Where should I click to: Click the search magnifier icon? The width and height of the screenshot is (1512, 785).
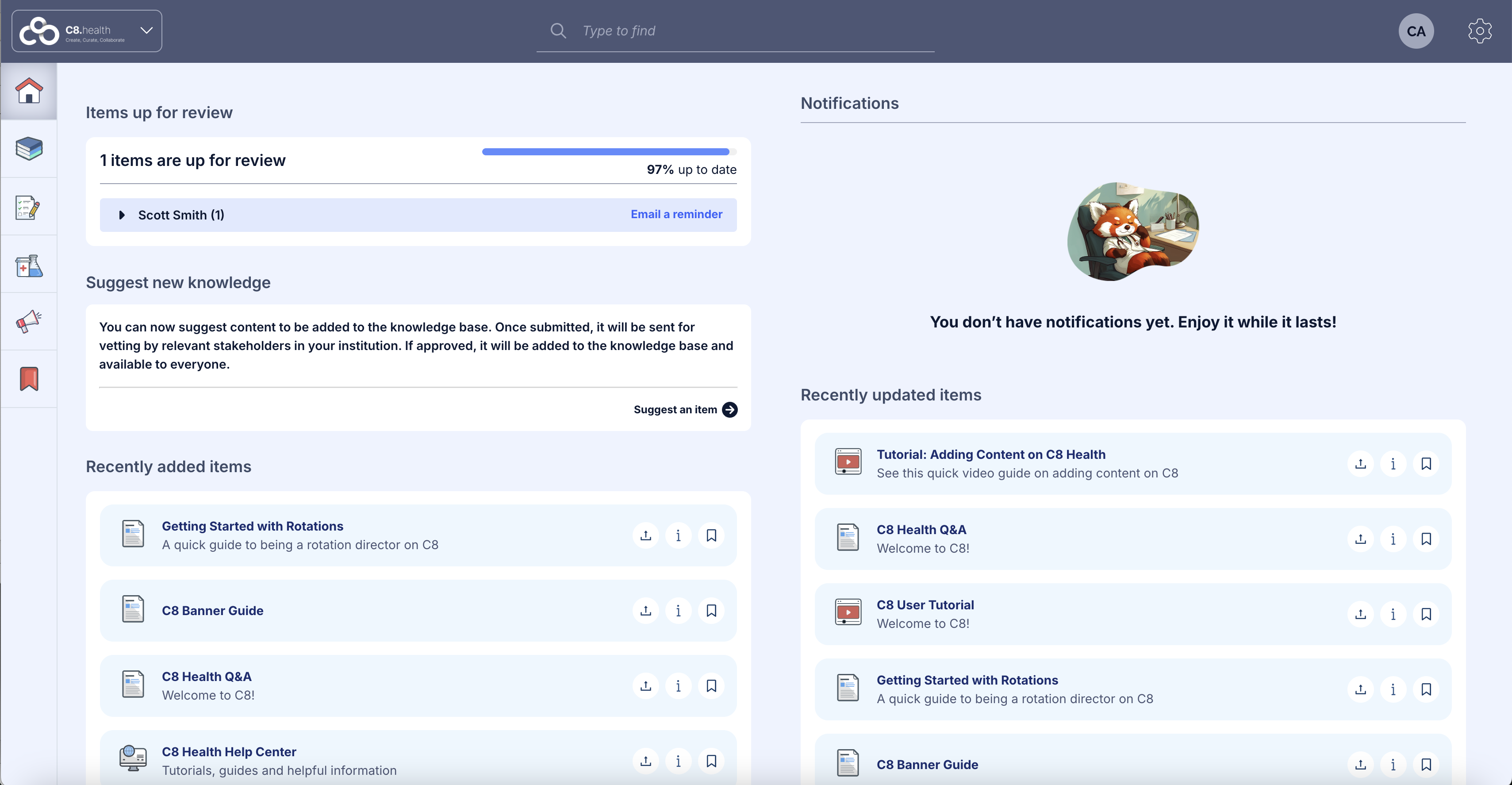(558, 31)
